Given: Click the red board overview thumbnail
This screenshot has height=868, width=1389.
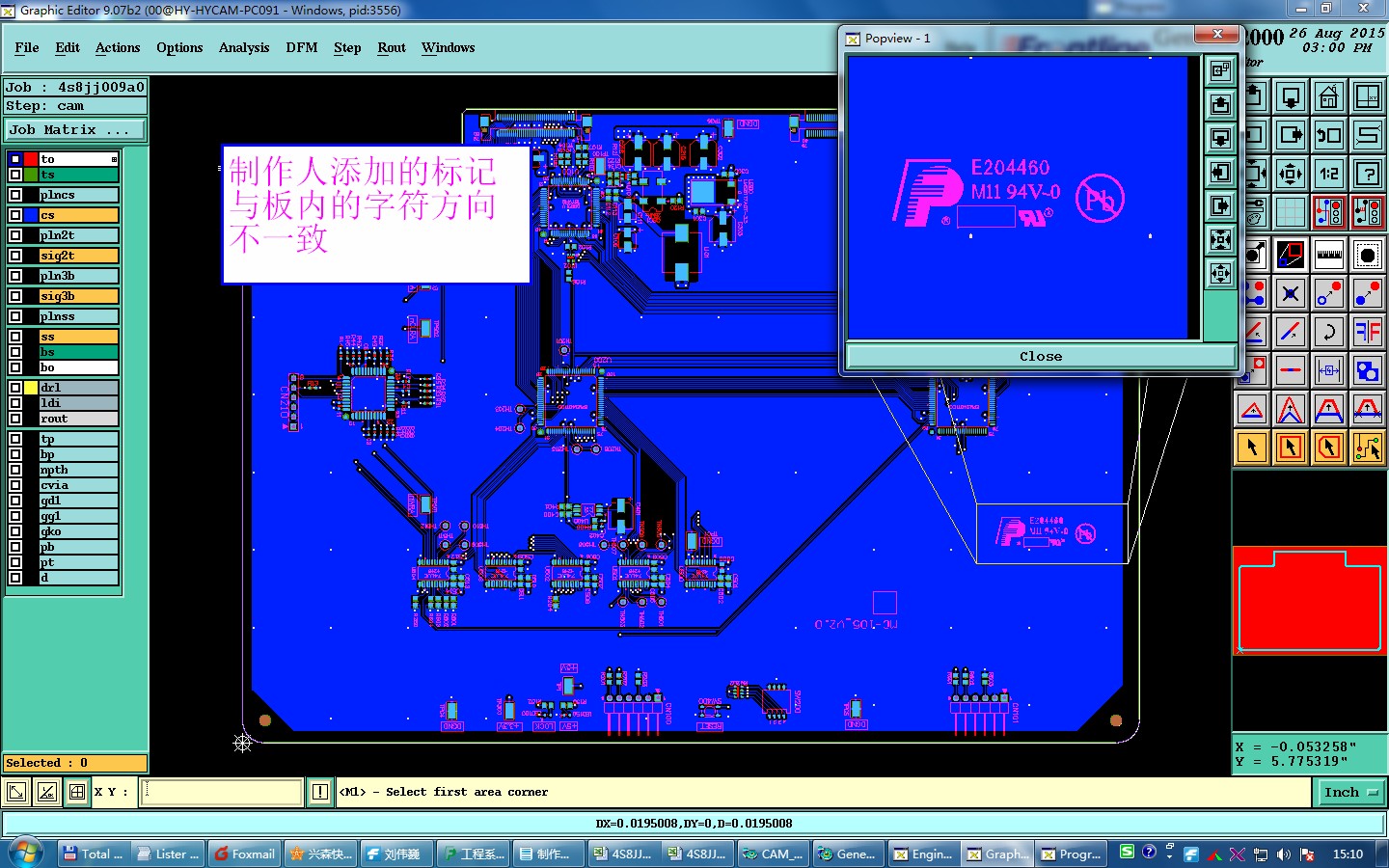Looking at the screenshot, I should point(1309,603).
